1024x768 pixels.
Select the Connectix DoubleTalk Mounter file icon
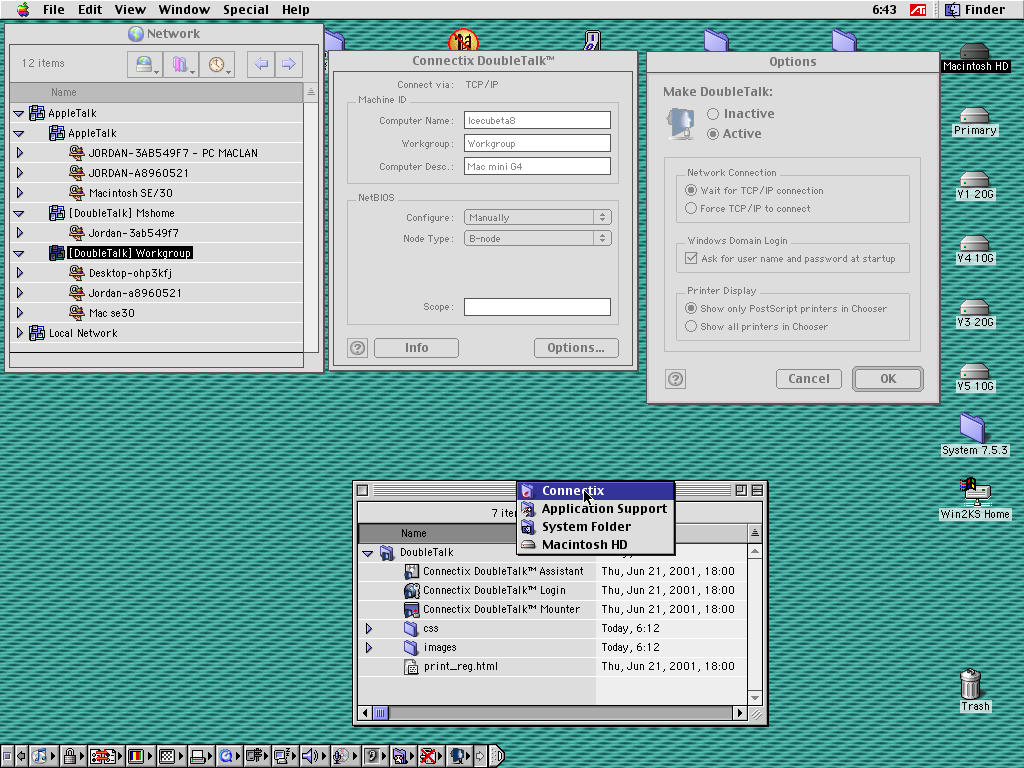[411, 609]
